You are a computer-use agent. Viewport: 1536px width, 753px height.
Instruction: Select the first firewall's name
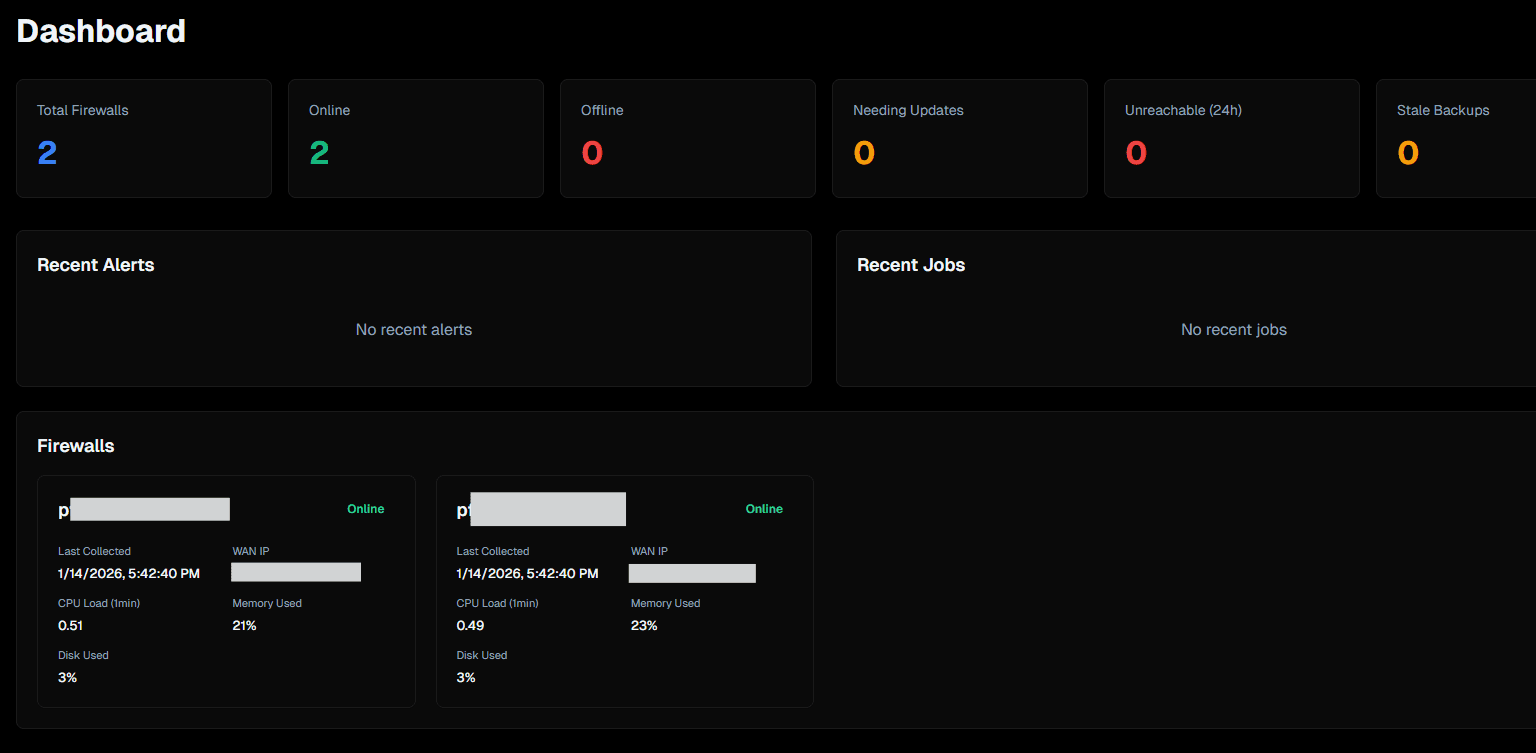[145, 509]
